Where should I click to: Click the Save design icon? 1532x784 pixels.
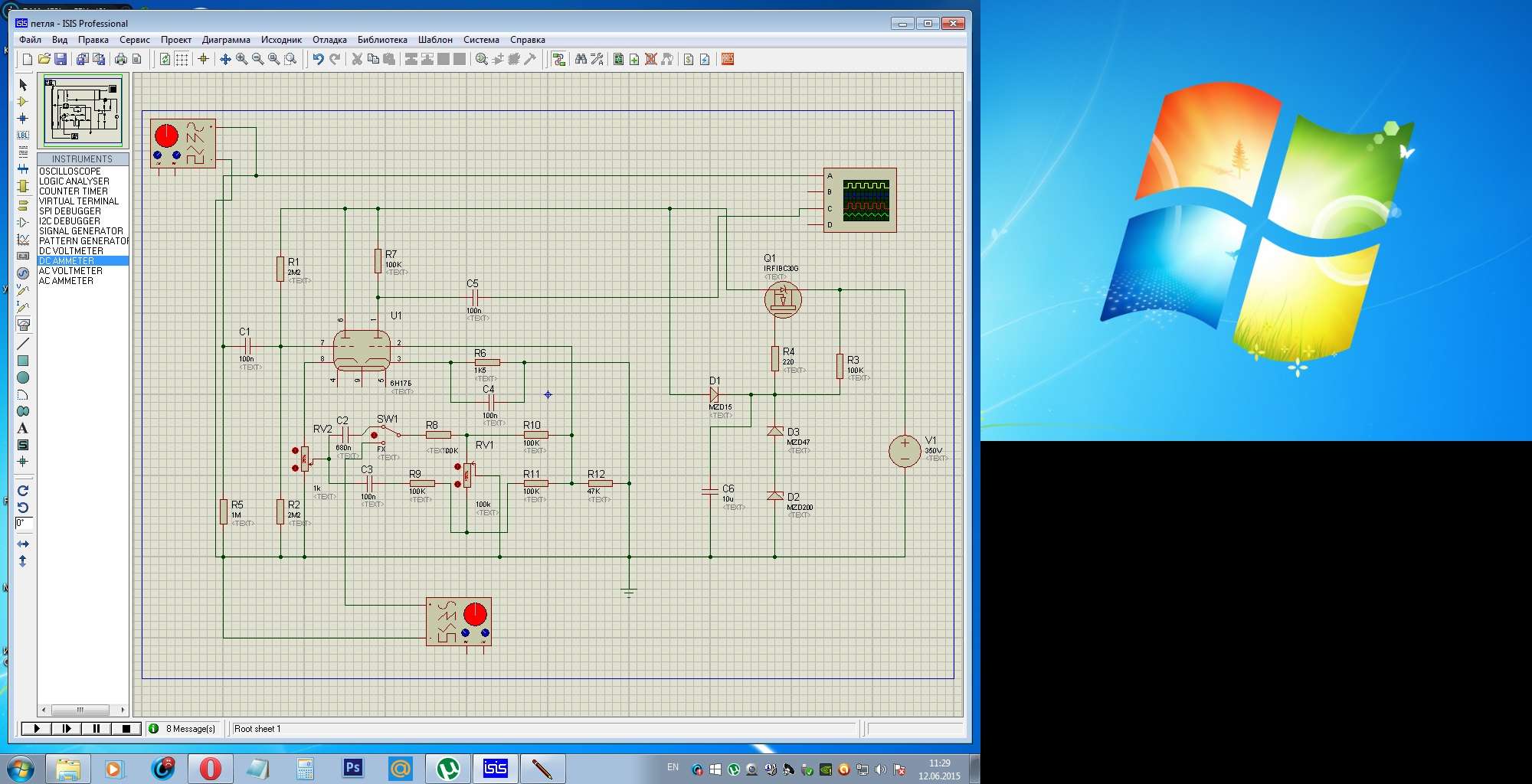(61, 59)
